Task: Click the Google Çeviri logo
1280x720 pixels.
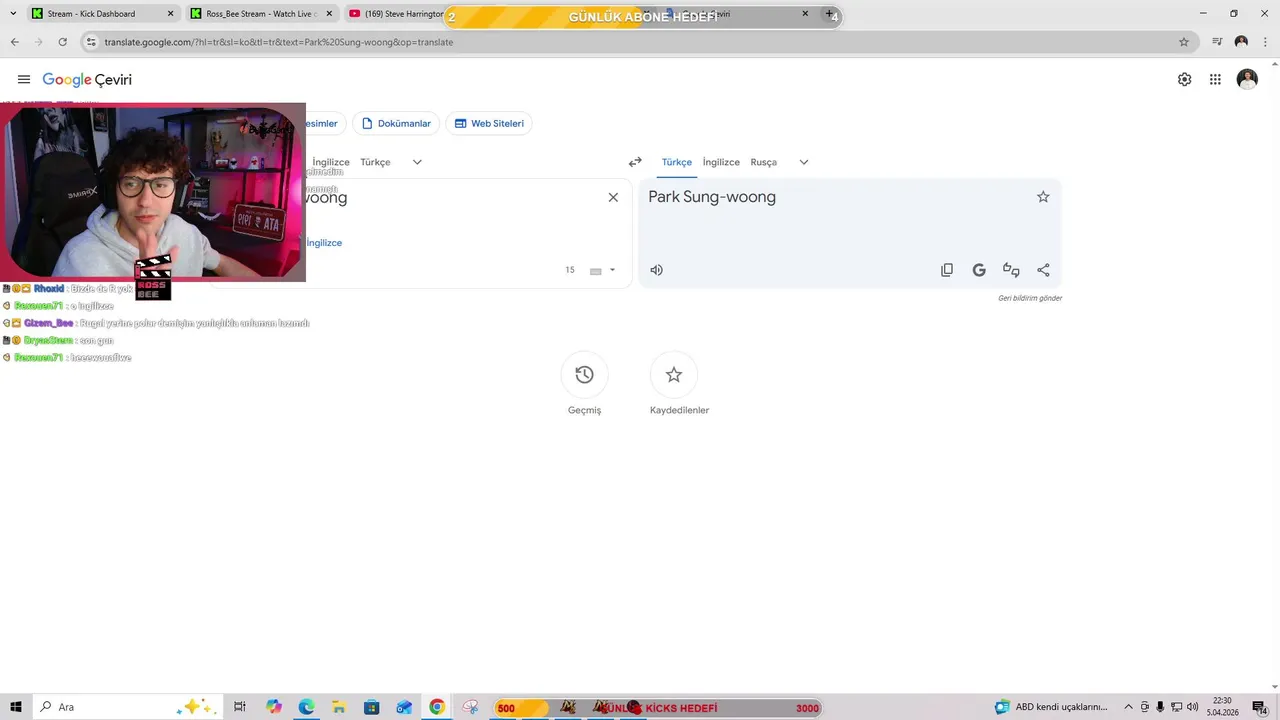Action: [x=87, y=80]
